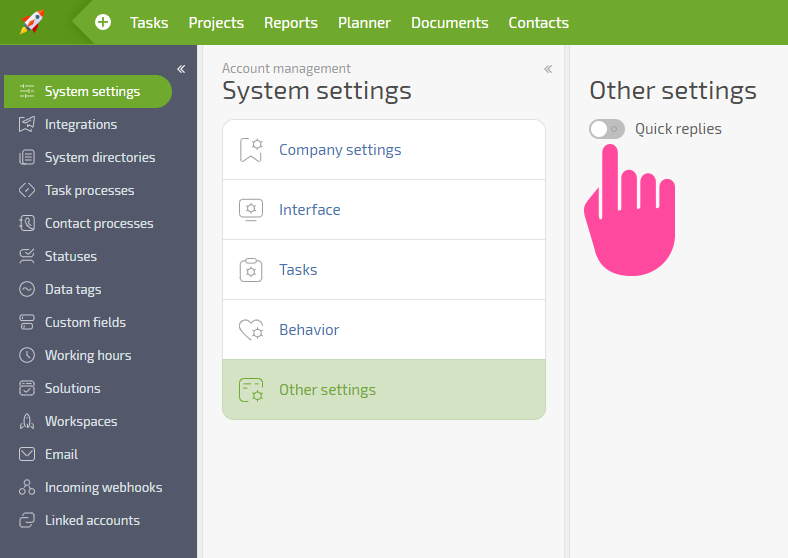This screenshot has width=788, height=558.
Task: Open System directories in sidebar
Action: pyautogui.click(x=100, y=157)
